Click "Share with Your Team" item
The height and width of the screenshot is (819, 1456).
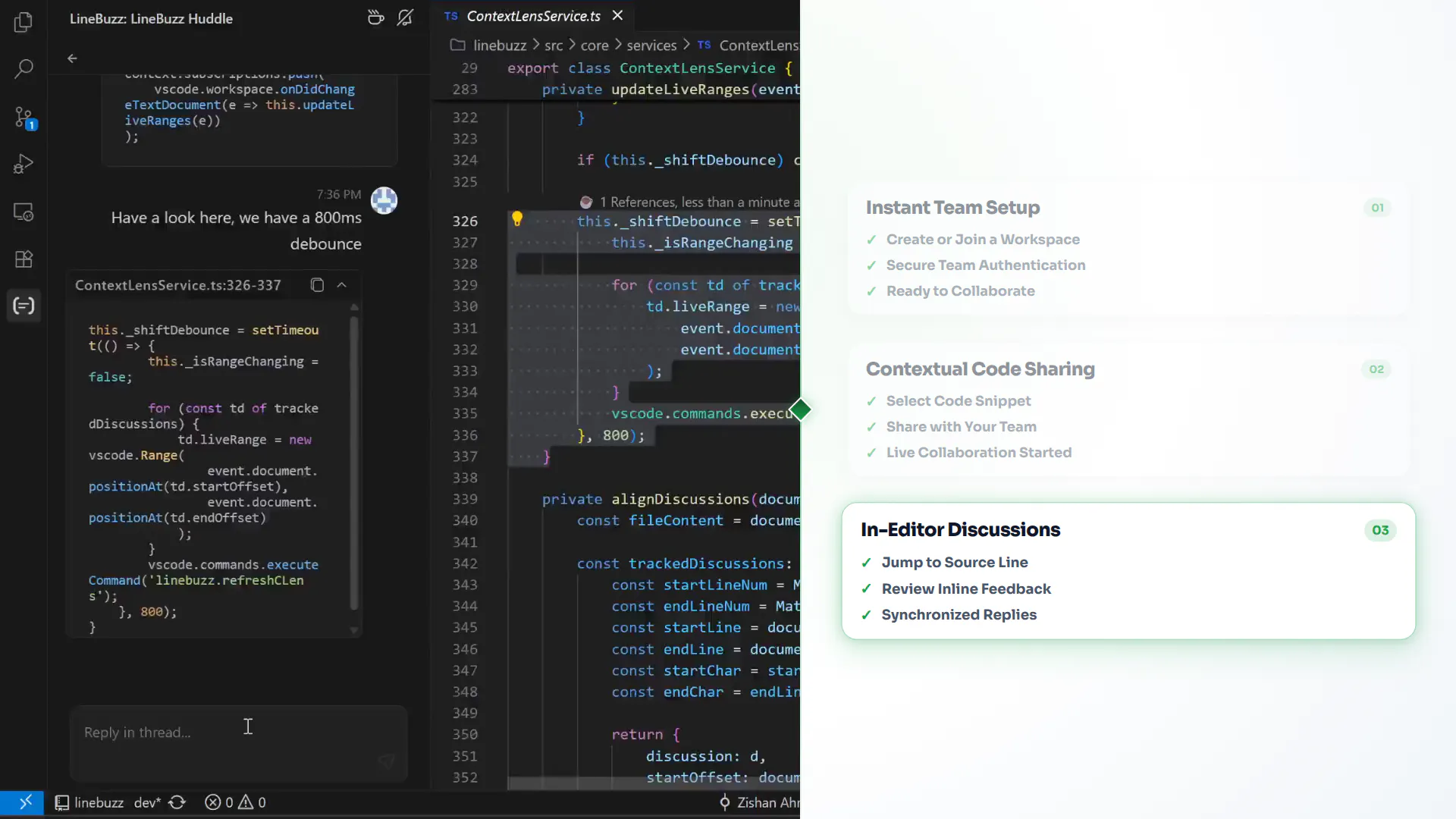(961, 427)
